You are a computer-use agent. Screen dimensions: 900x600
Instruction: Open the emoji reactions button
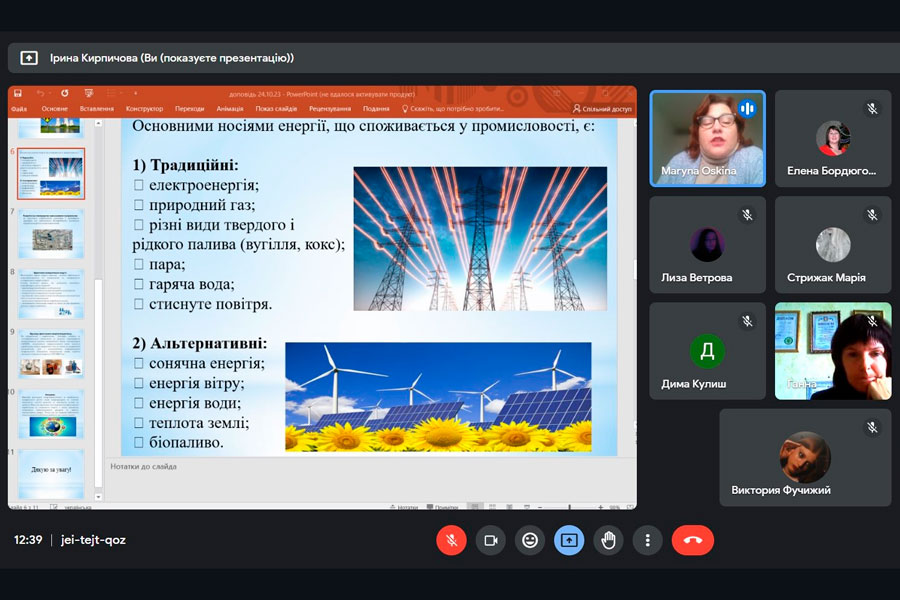point(530,540)
